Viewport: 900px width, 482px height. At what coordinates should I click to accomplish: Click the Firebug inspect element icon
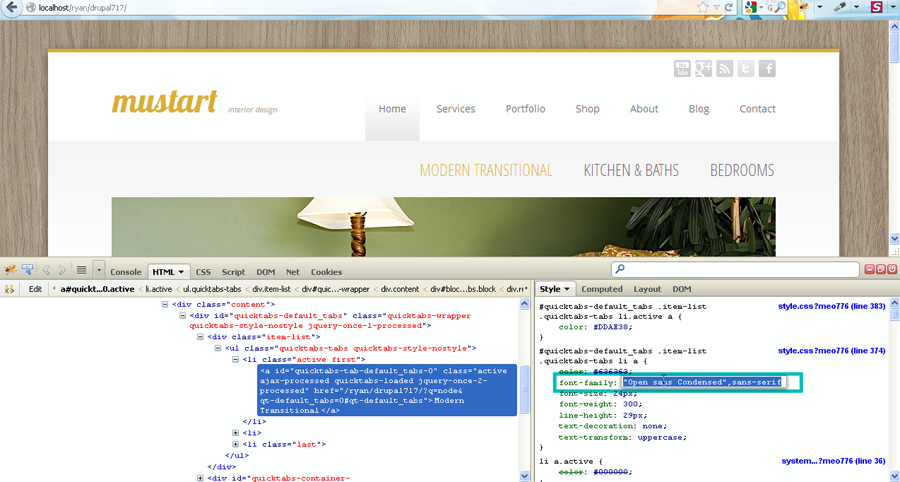pos(28,270)
